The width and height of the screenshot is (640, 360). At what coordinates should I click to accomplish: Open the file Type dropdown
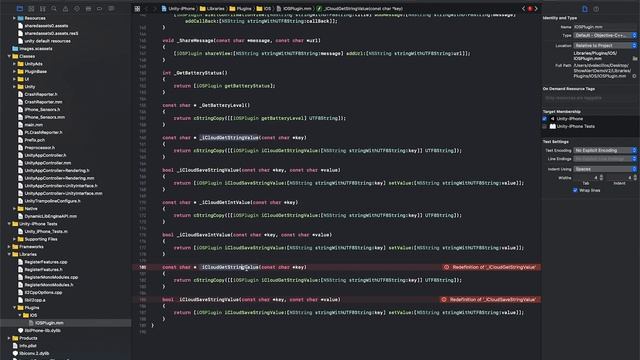tap(605, 36)
